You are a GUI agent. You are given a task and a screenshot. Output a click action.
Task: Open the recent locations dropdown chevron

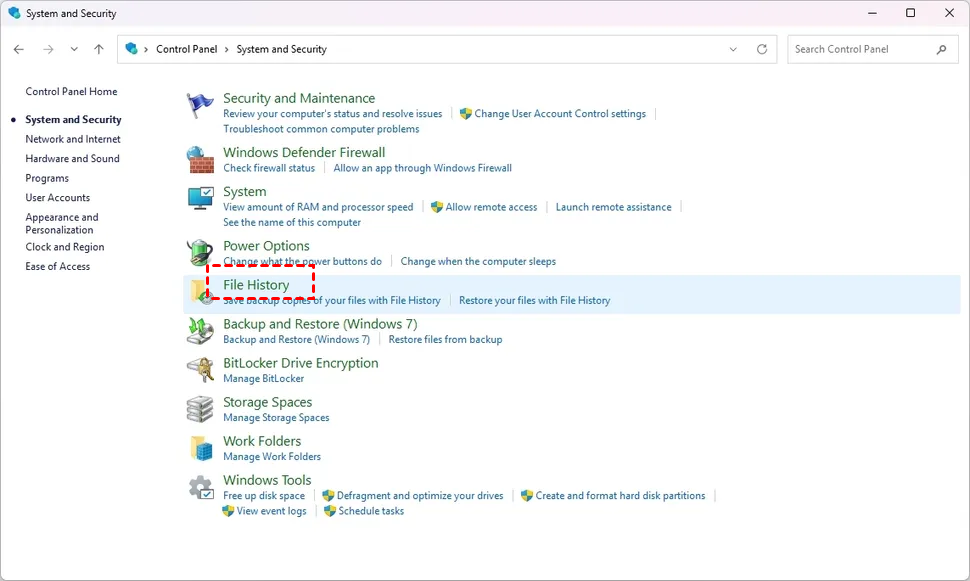pos(74,49)
